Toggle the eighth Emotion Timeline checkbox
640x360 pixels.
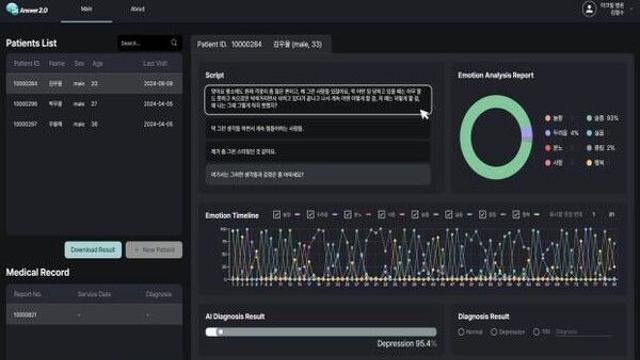(516, 214)
